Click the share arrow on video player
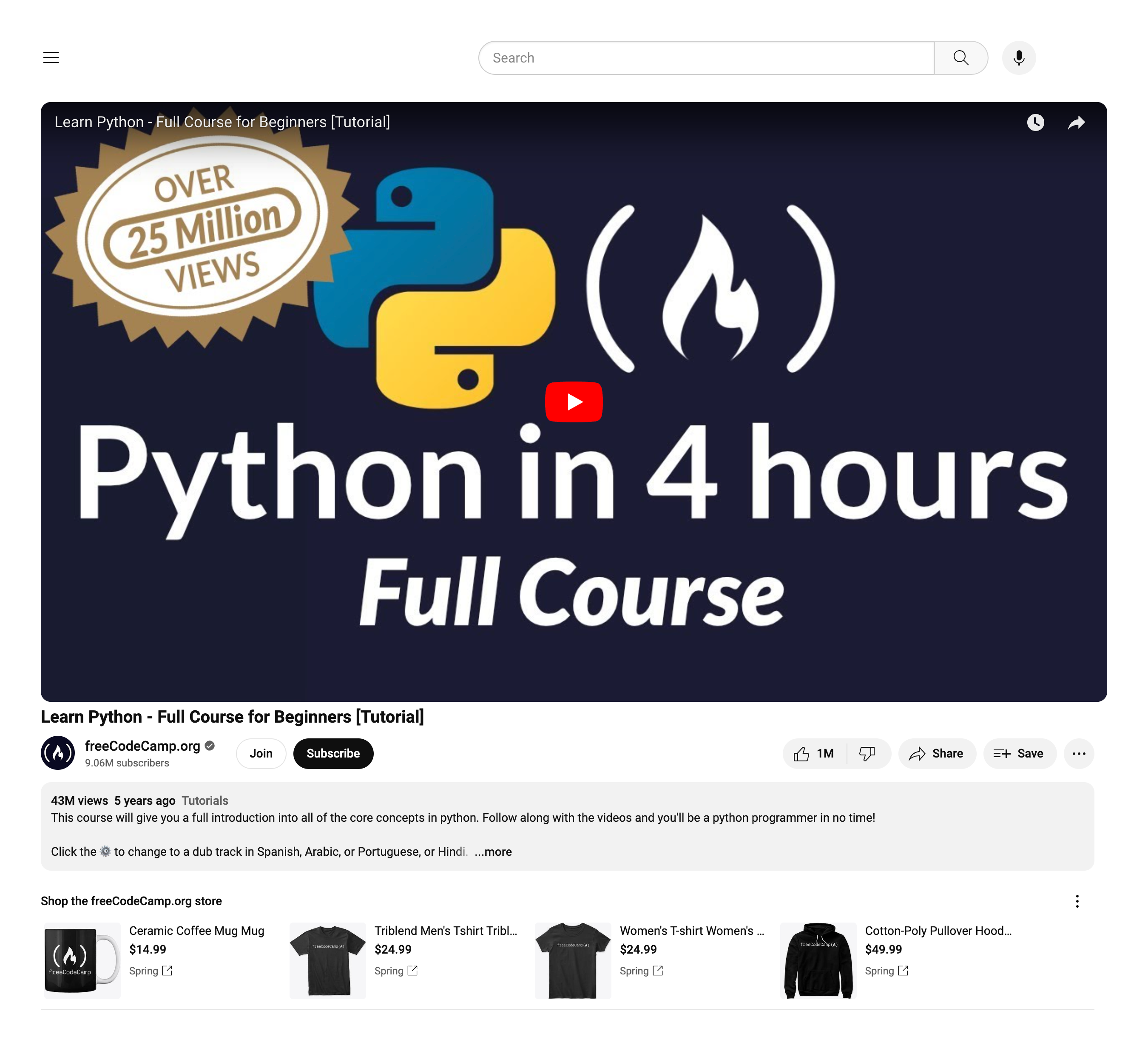Image resolution: width=1148 pixels, height=1051 pixels. [x=1076, y=122]
